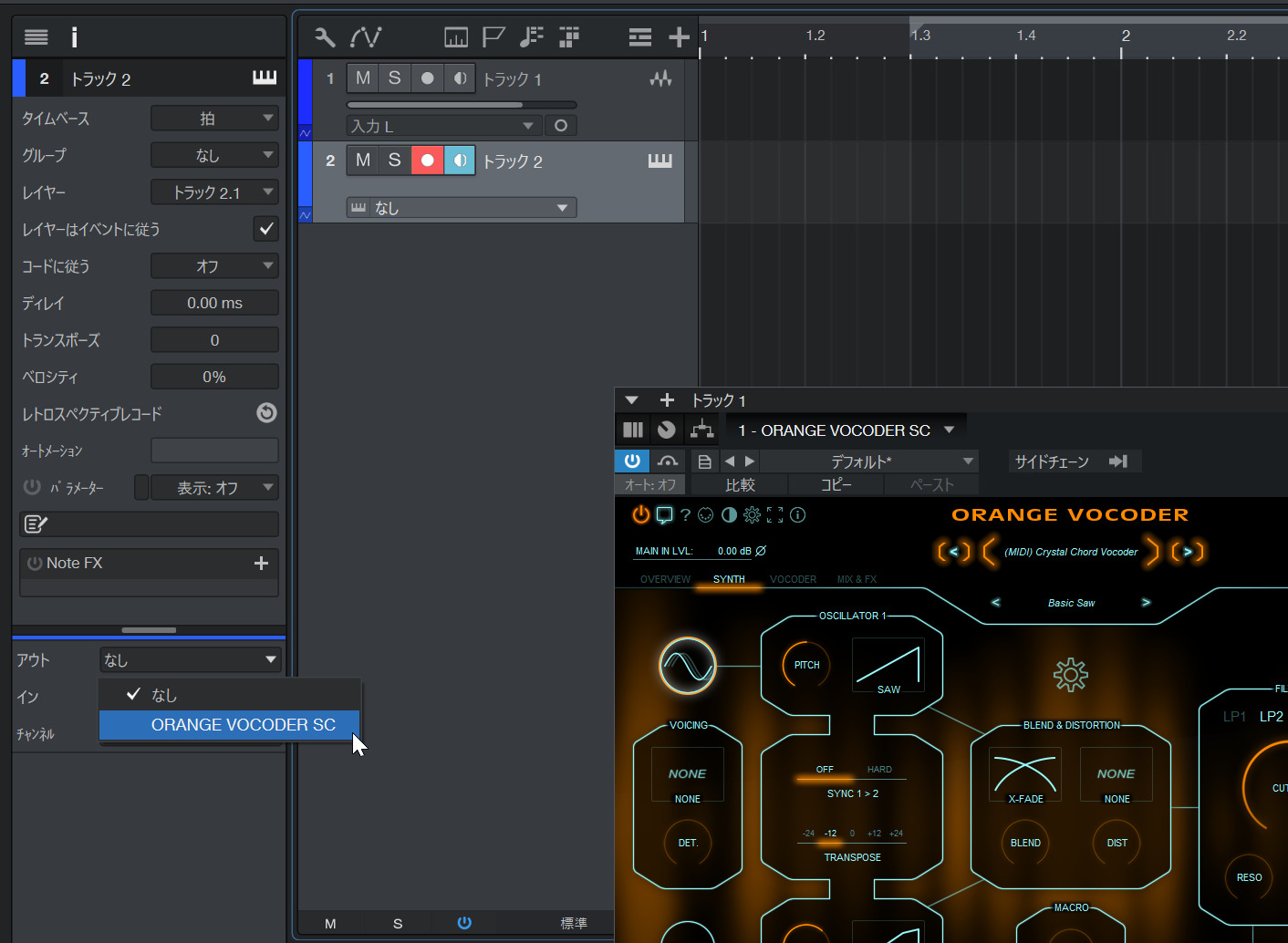Viewport: 1288px width, 943px height.
Task: Disable record arm on トラック 2
Action: [427, 161]
